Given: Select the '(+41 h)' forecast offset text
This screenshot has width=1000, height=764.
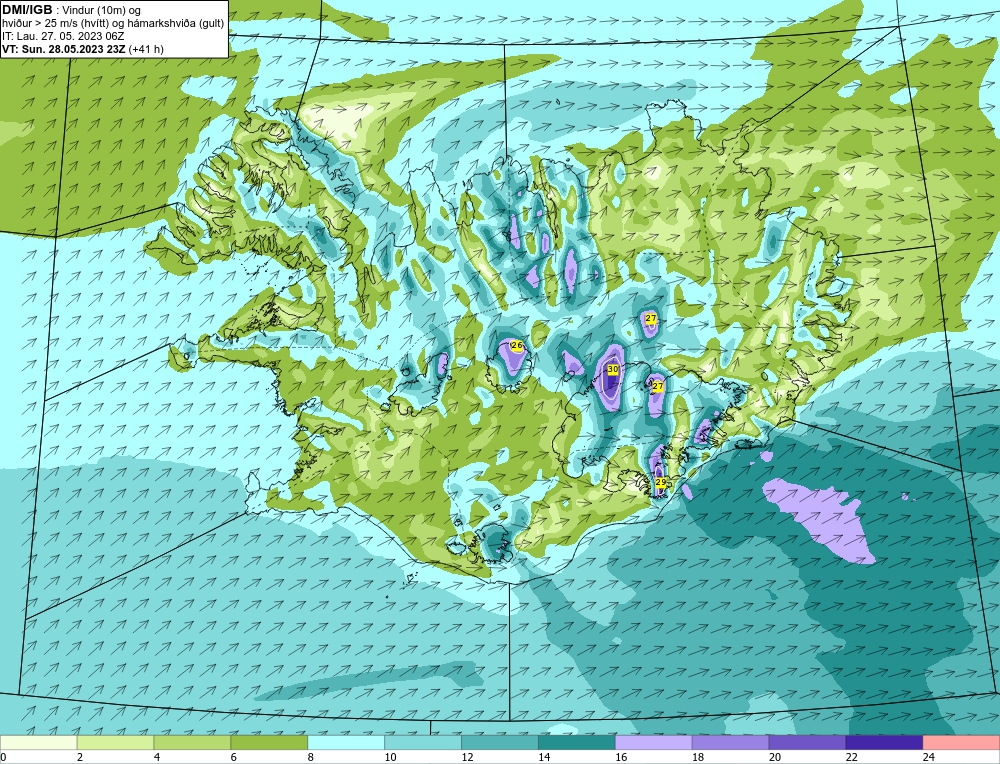Looking at the screenshot, I should [x=146, y=49].
